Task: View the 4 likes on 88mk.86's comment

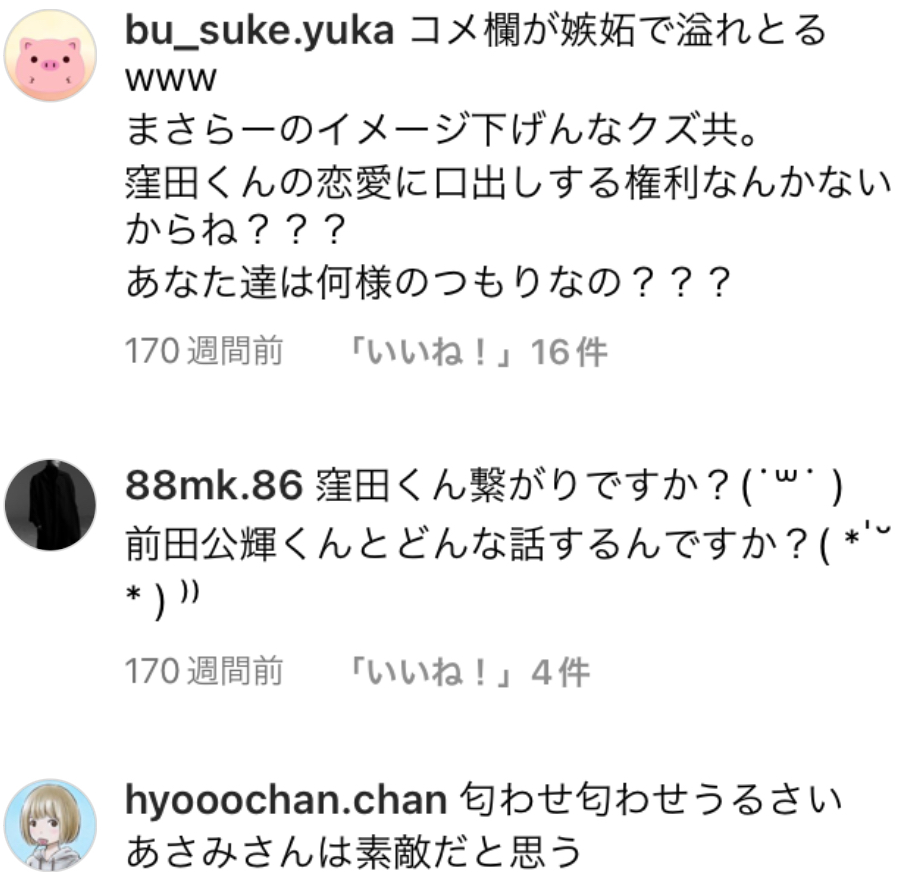Action: coord(469,671)
